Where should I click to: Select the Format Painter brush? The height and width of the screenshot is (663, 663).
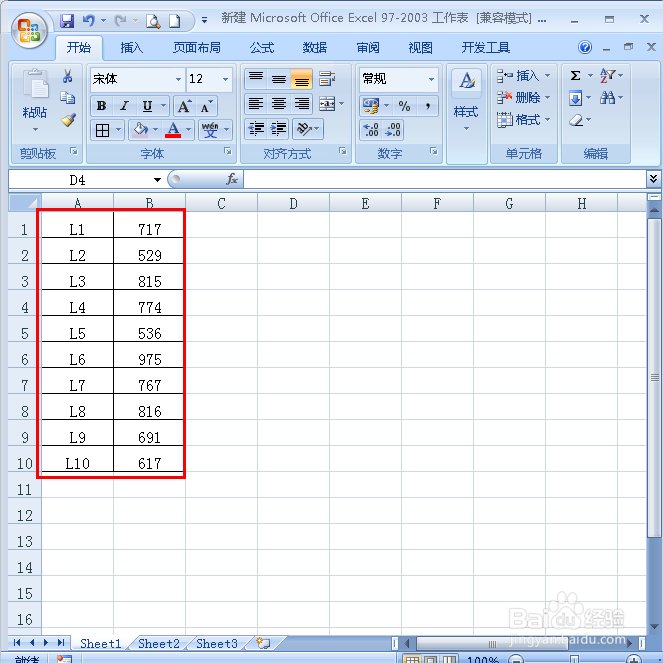[x=68, y=120]
